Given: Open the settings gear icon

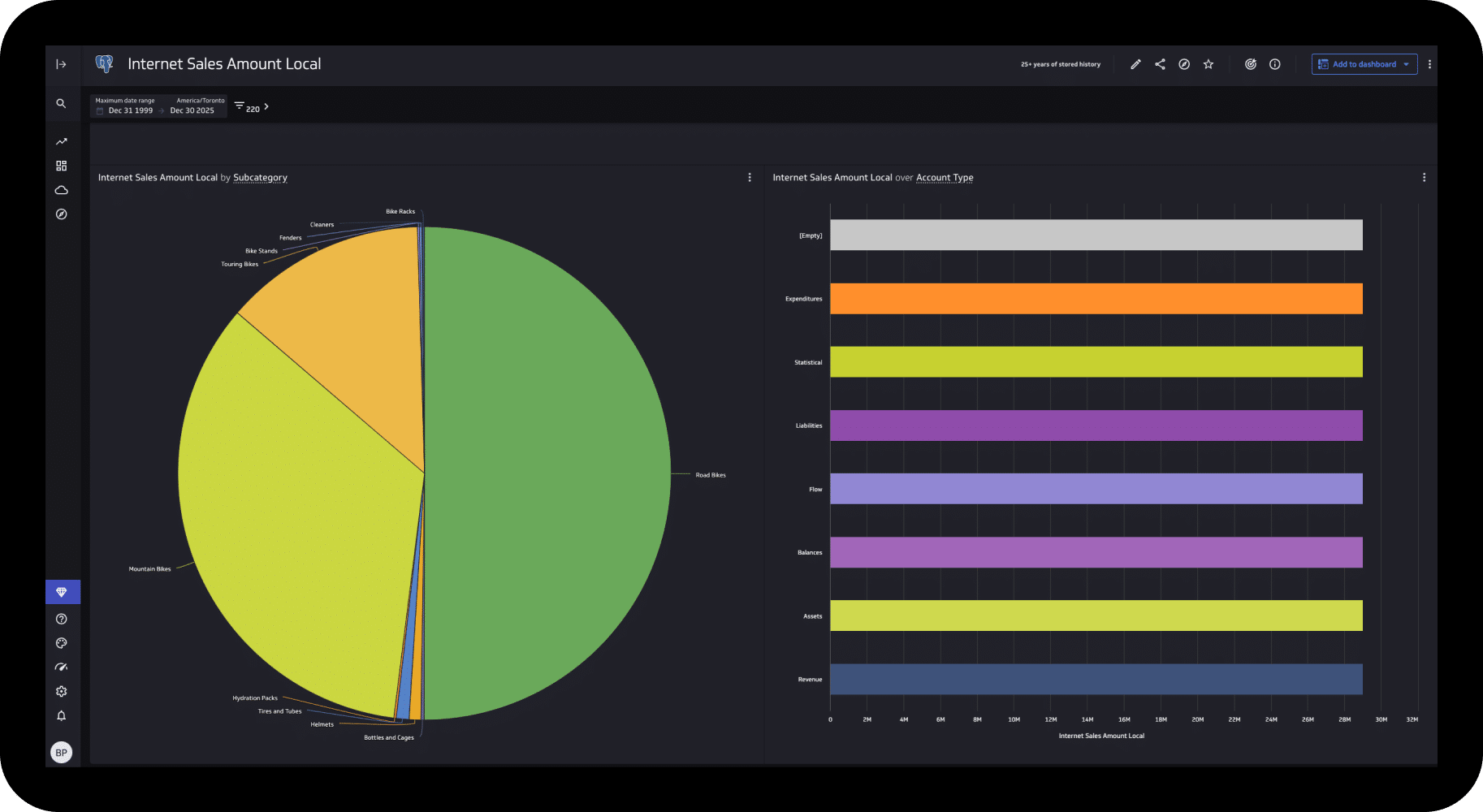Looking at the screenshot, I should 61,692.
